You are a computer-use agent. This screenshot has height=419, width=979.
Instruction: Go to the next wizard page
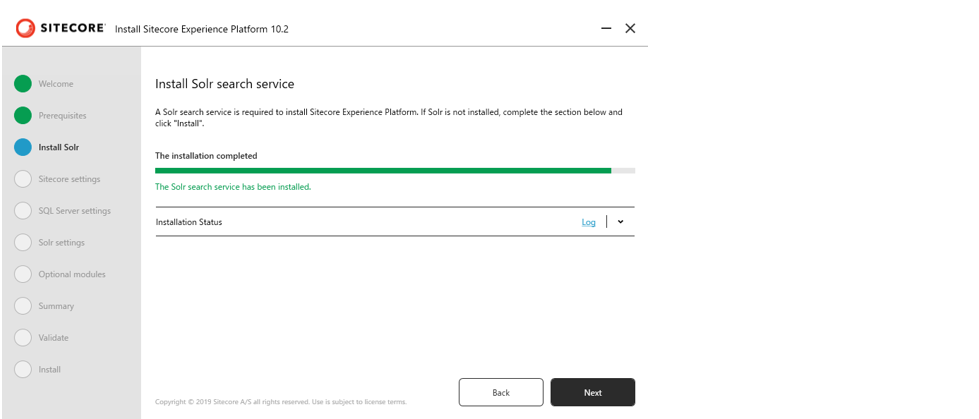point(593,392)
